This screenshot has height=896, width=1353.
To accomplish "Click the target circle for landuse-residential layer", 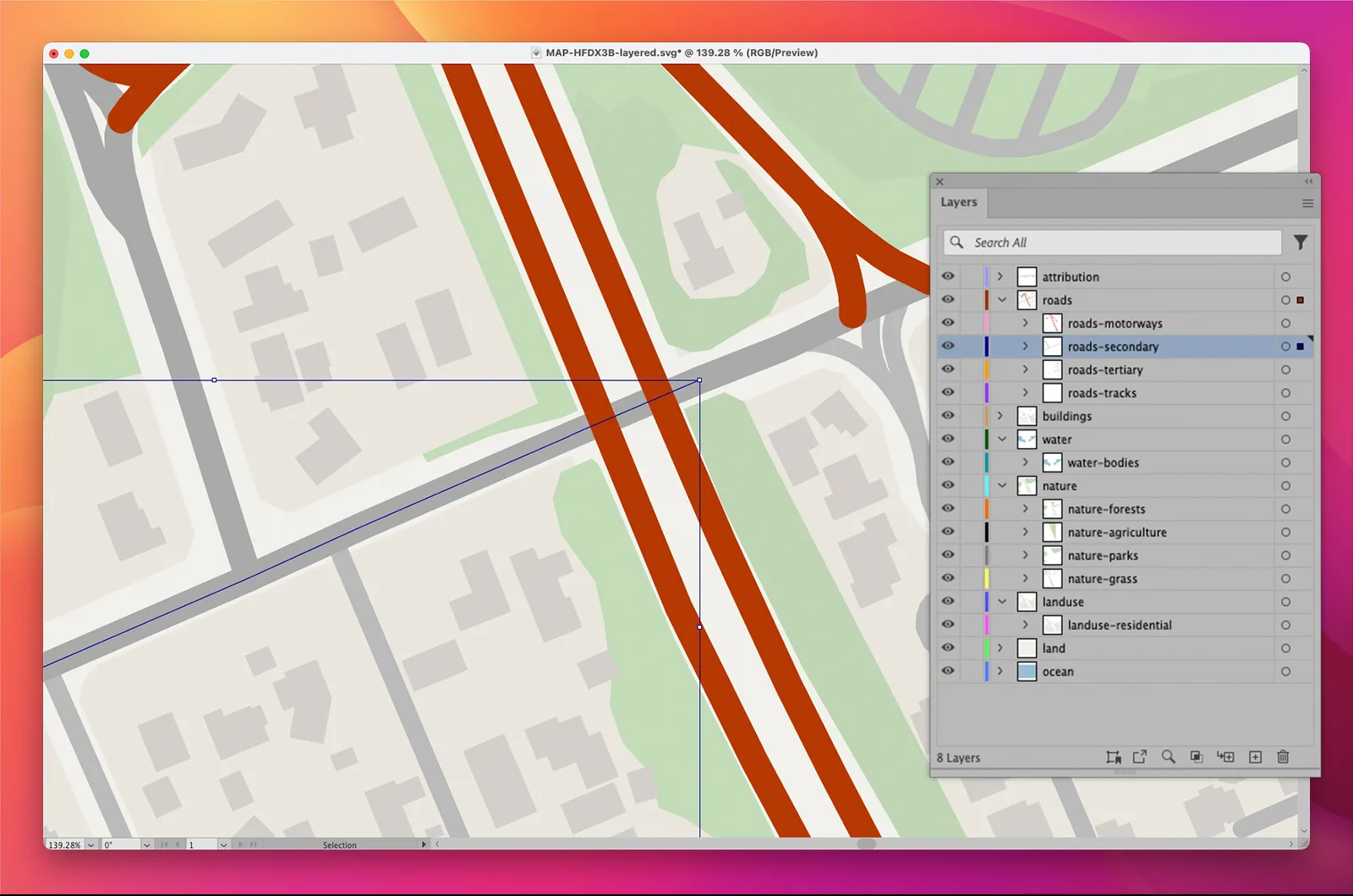I will [1285, 626].
